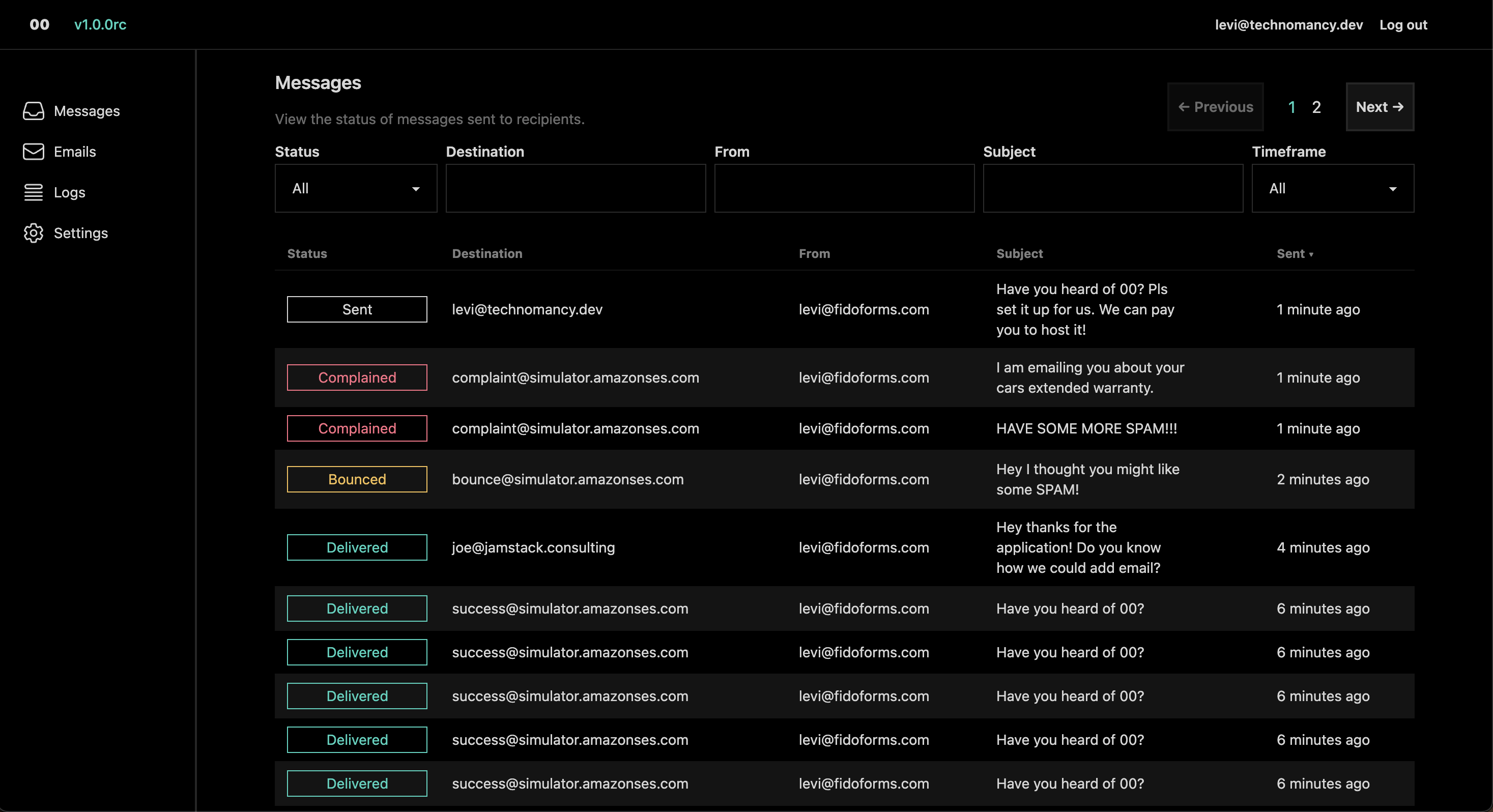Click the Messages inbox icon in sidebar
The image size is (1493, 812).
pyautogui.click(x=33, y=111)
